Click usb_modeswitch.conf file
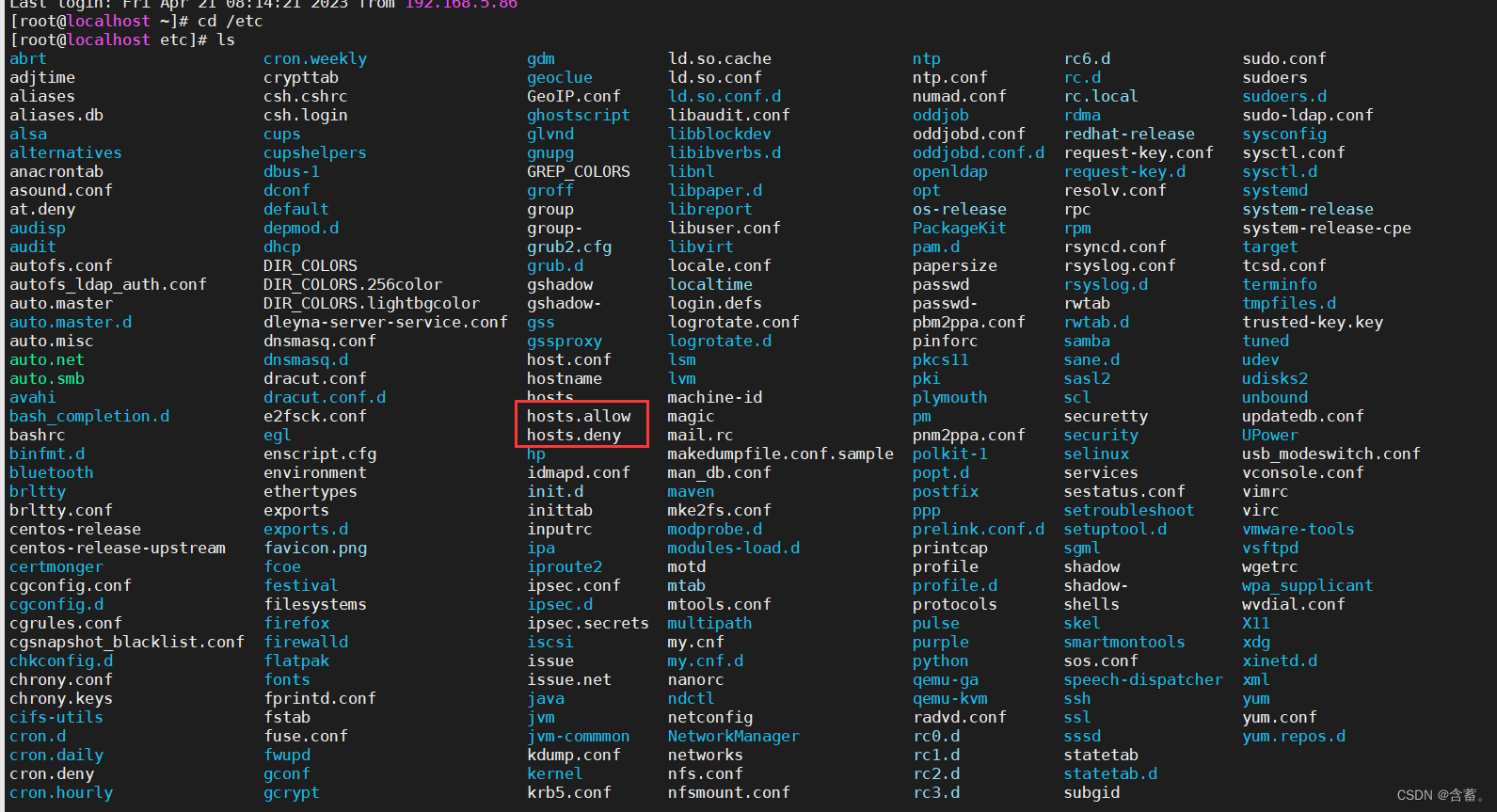 (1331, 454)
